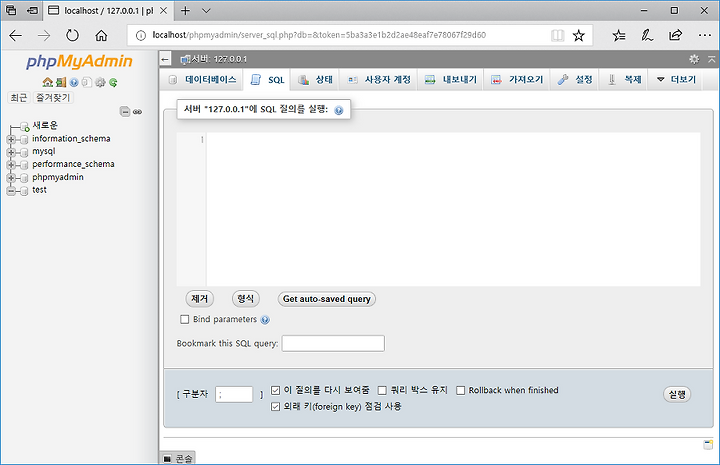Click the 구분자 delimiter input
Screen dimensions: 720x465
point(234,394)
